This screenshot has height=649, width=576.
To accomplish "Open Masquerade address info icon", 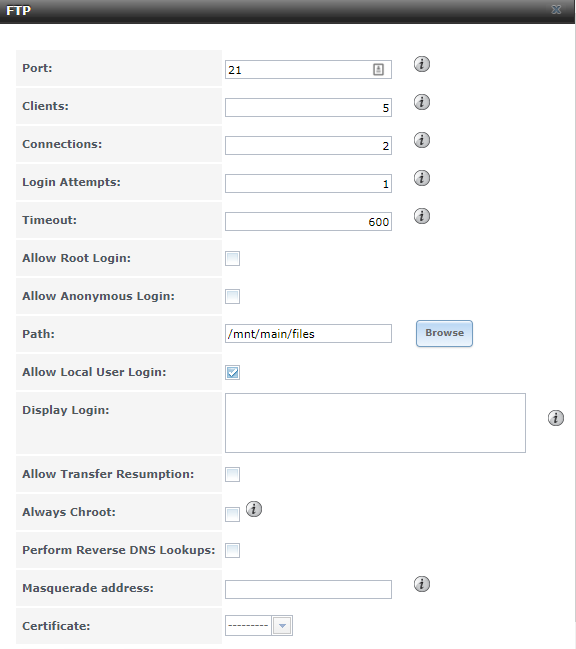I will tap(422, 584).
